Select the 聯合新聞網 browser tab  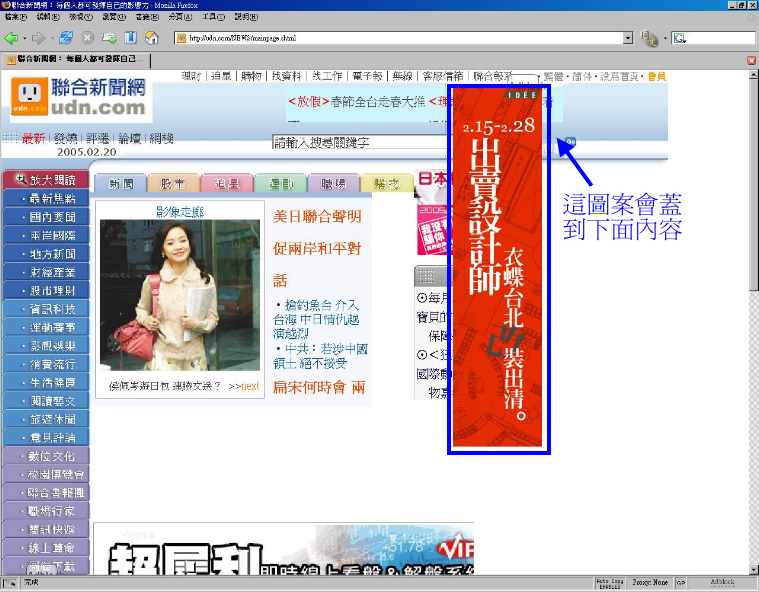[76, 60]
